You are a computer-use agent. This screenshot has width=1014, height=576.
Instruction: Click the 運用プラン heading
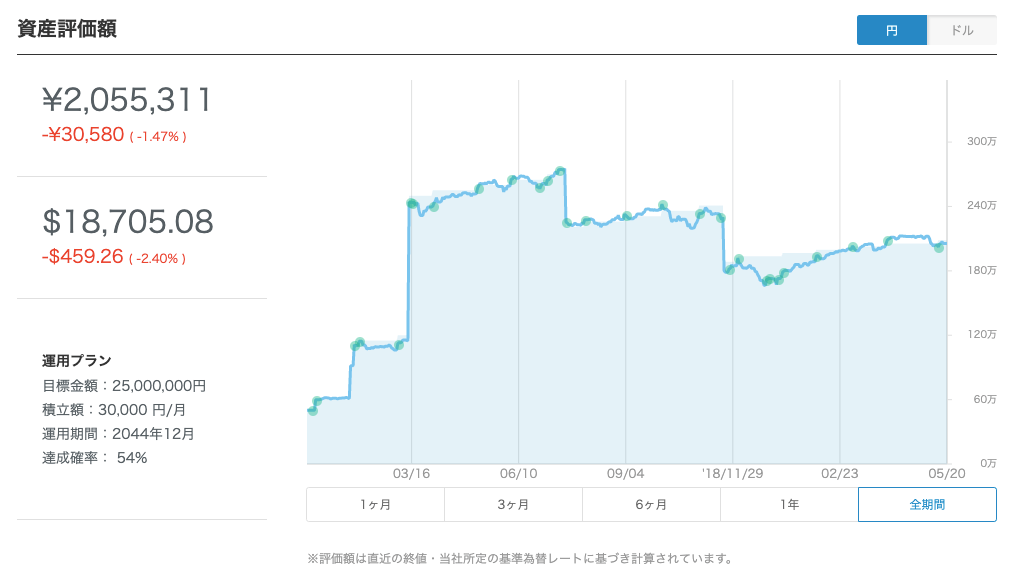click(x=76, y=361)
